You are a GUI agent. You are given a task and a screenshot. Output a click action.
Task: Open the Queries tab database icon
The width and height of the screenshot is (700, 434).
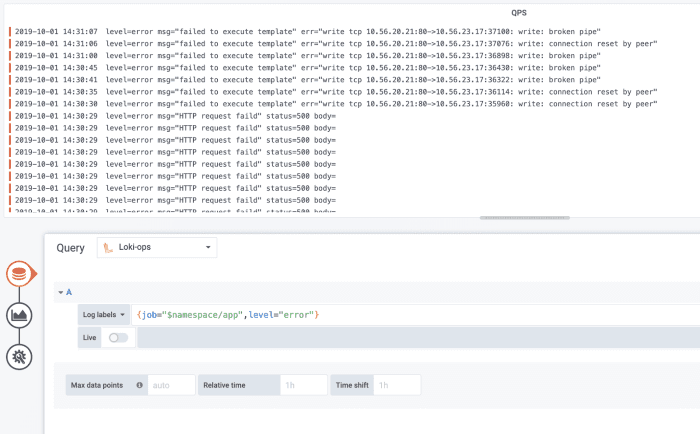[17, 274]
